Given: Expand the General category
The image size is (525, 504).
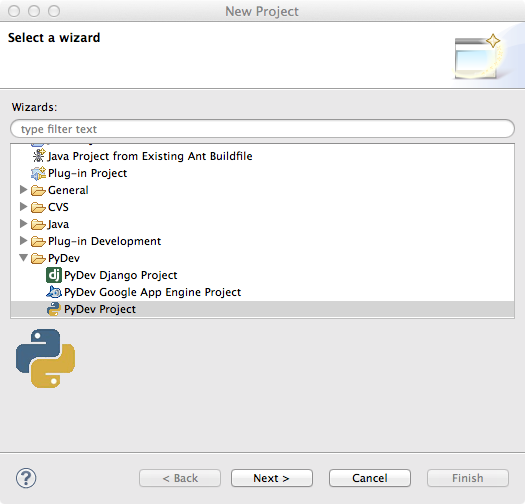Looking at the screenshot, I should (x=23, y=190).
